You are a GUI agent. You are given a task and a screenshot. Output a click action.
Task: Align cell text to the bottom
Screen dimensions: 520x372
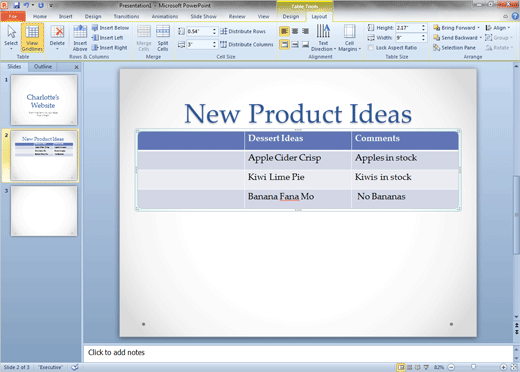pyautogui.click(x=305, y=44)
